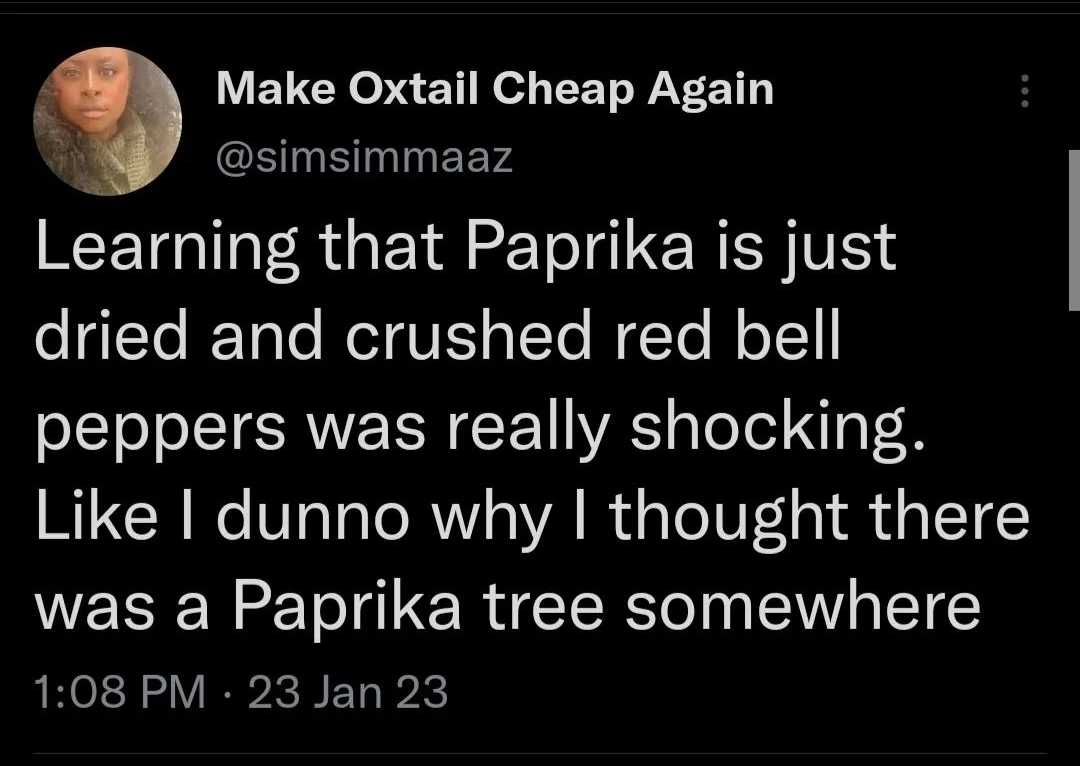Click the line 'dried and crushed red bell'
Image resolution: width=1080 pixels, height=766 pixels.
coord(438,336)
